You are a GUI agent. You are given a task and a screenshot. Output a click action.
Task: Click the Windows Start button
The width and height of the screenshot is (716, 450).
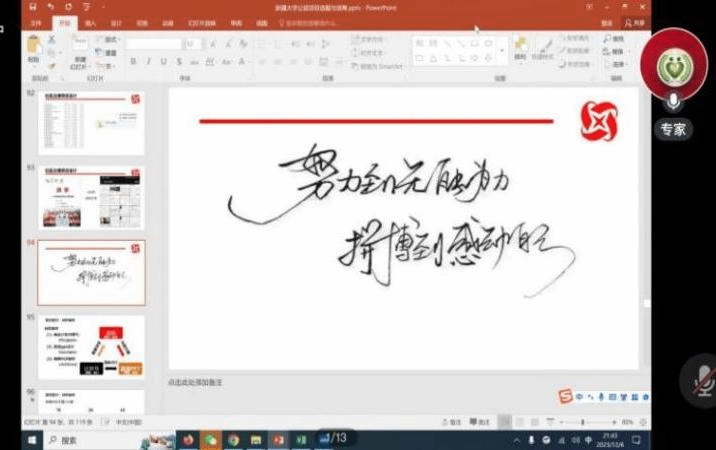tap(33, 439)
